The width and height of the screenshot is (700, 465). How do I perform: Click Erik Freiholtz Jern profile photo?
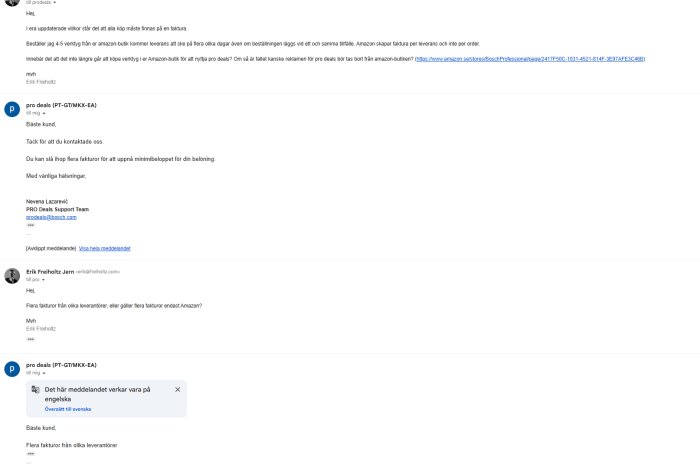tap(12, 276)
